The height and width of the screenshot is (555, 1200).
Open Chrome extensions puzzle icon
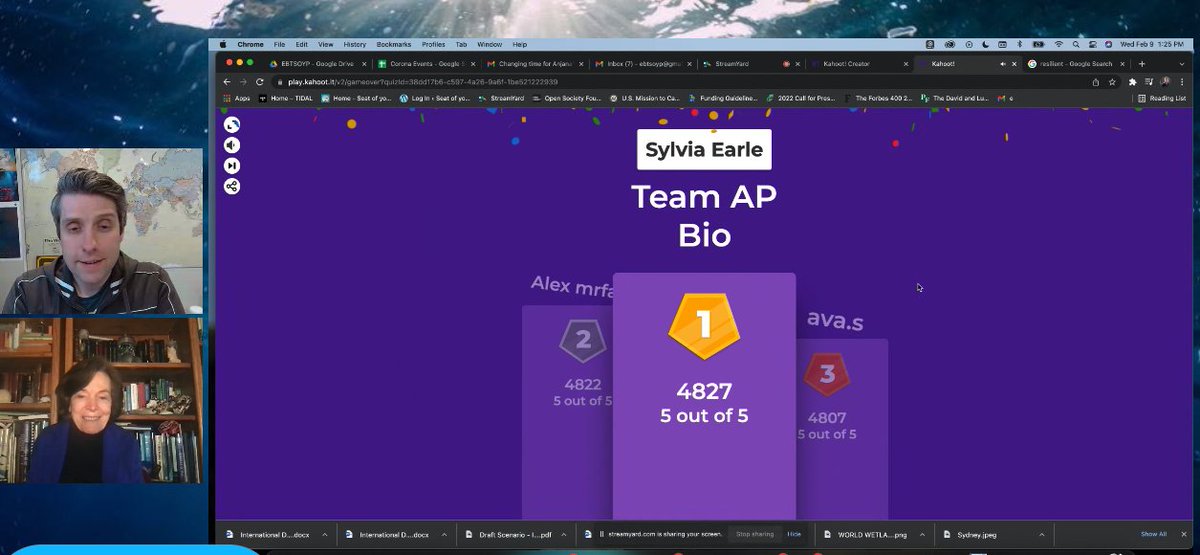tap(1133, 82)
